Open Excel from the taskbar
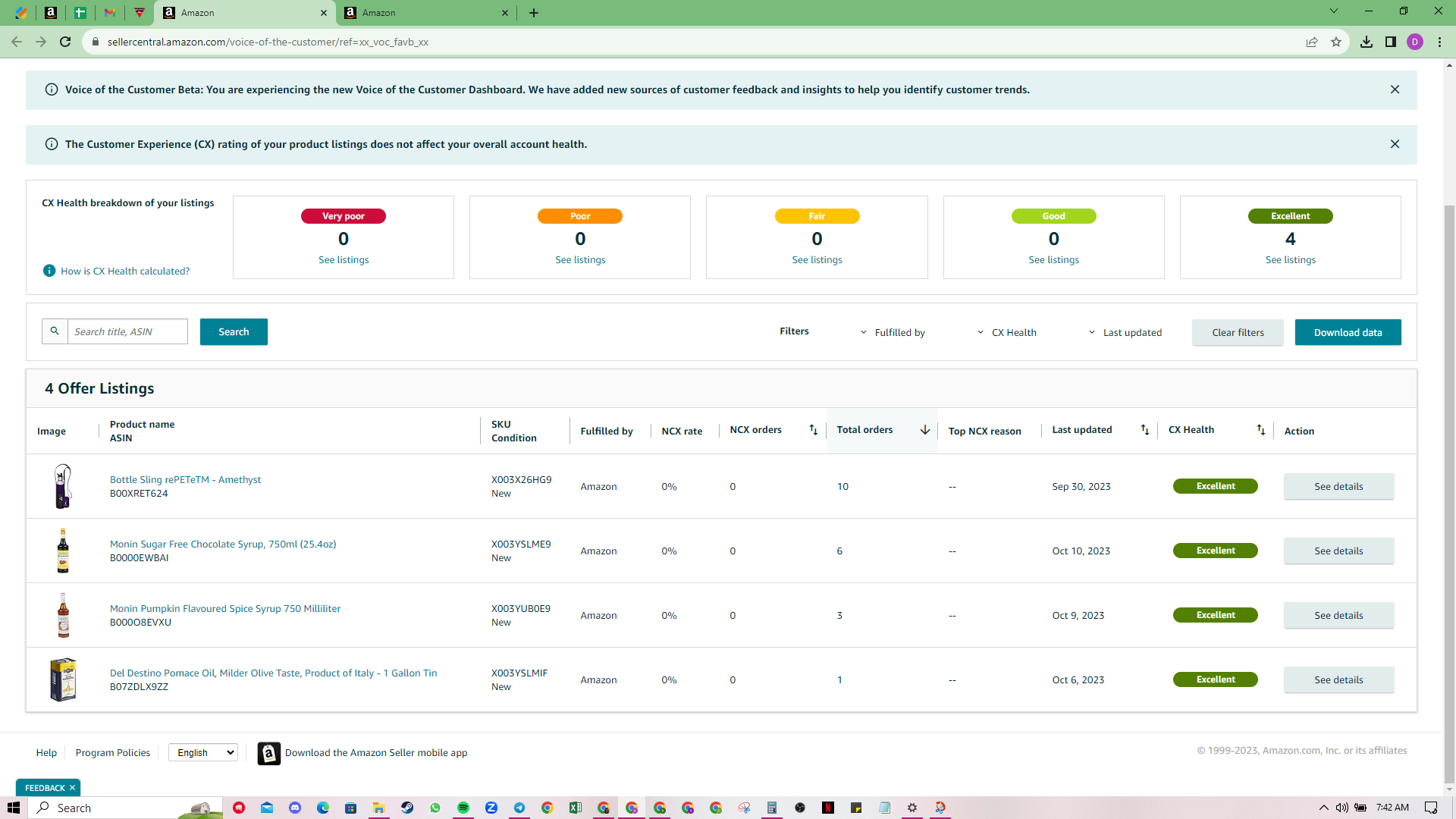Image resolution: width=1456 pixels, height=819 pixels. (576, 808)
